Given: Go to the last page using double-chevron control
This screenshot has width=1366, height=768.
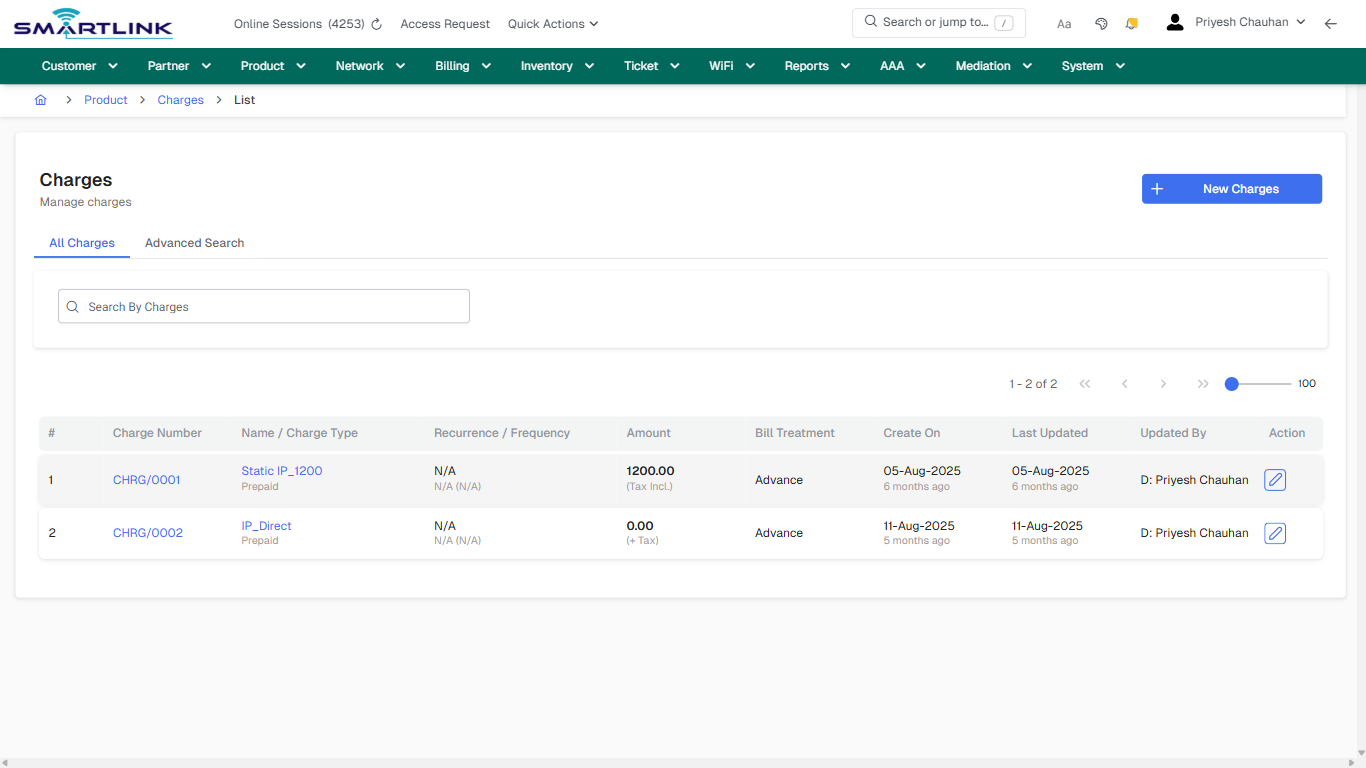Looking at the screenshot, I should click(x=1203, y=383).
